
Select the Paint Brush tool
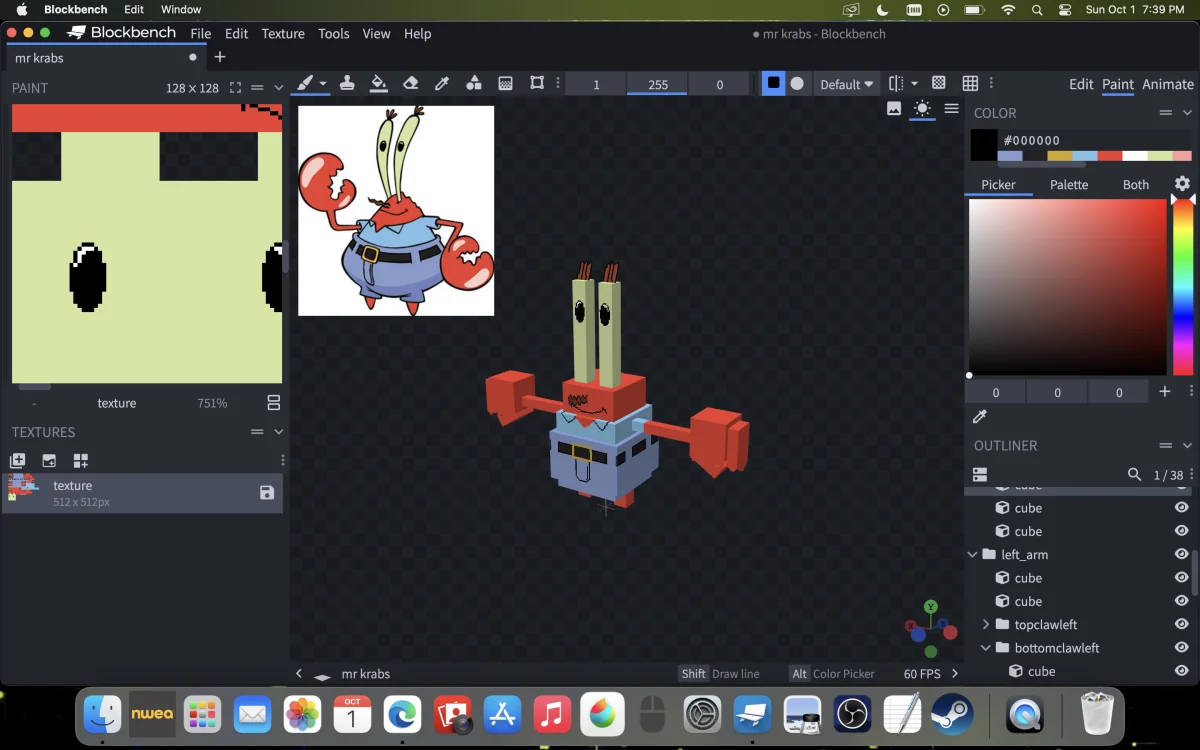pyautogui.click(x=306, y=83)
